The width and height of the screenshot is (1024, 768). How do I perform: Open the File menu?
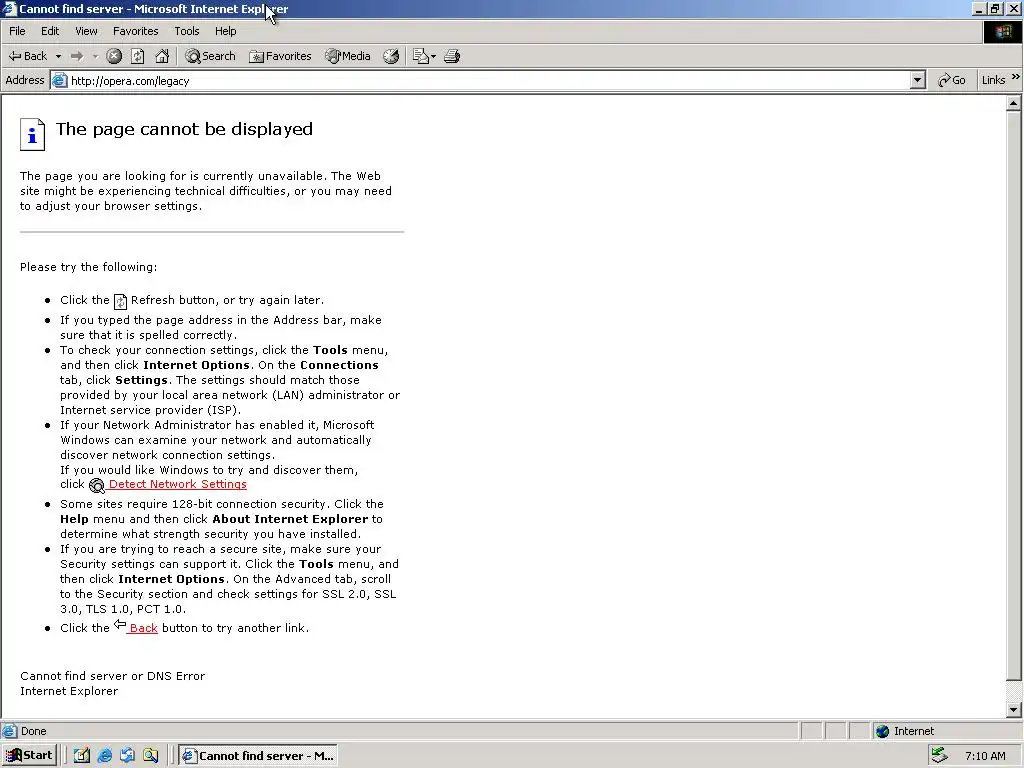pos(18,31)
